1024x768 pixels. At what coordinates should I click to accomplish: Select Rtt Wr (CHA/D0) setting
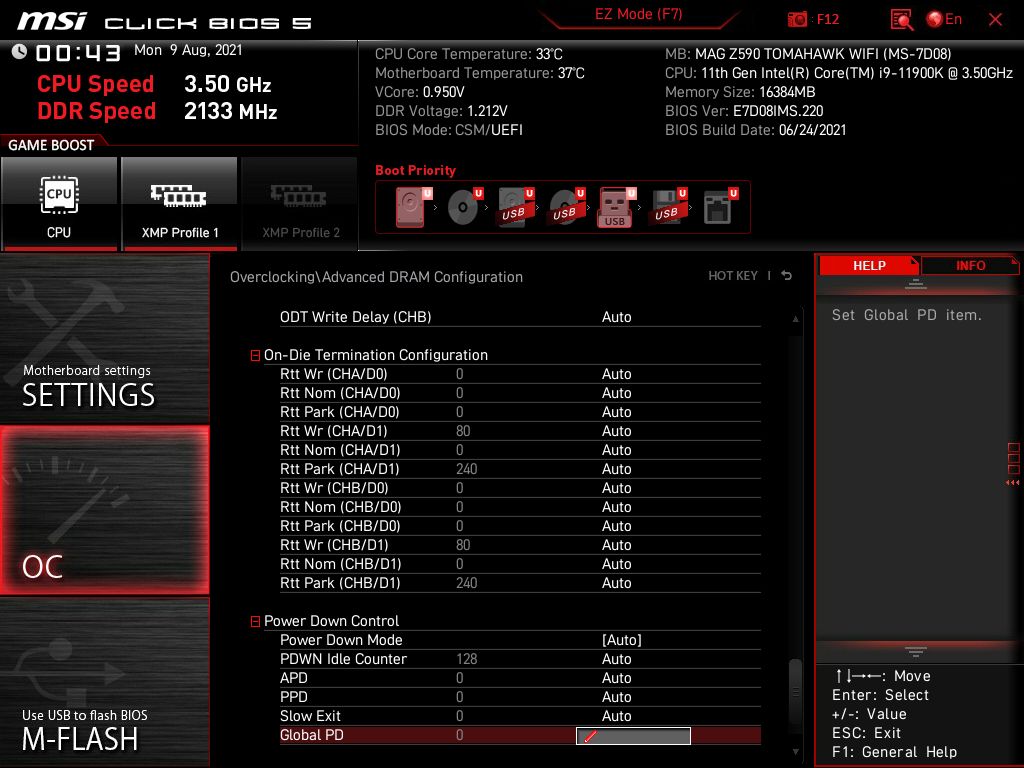520,374
